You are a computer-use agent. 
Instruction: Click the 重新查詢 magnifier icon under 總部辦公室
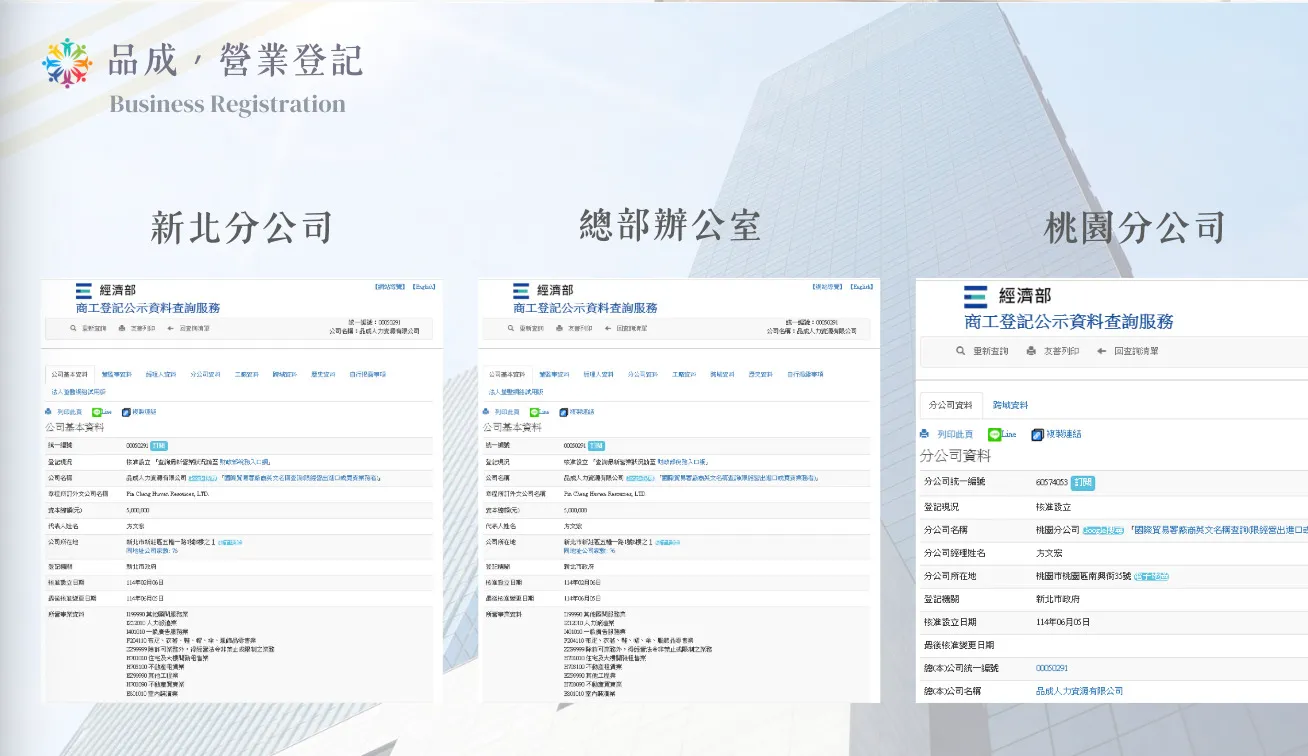click(510, 328)
